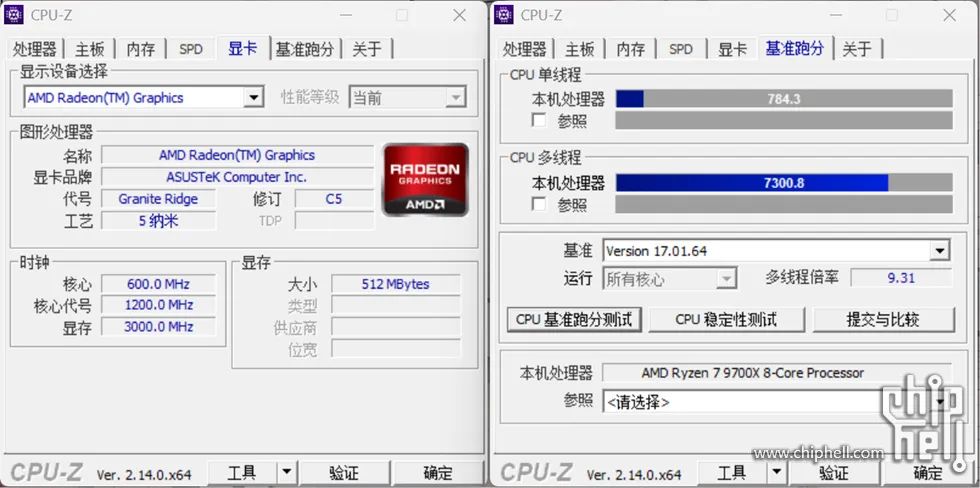The width and height of the screenshot is (980, 488).
Task: Select the 显卡 tab in left window
Action: [x=242, y=47]
